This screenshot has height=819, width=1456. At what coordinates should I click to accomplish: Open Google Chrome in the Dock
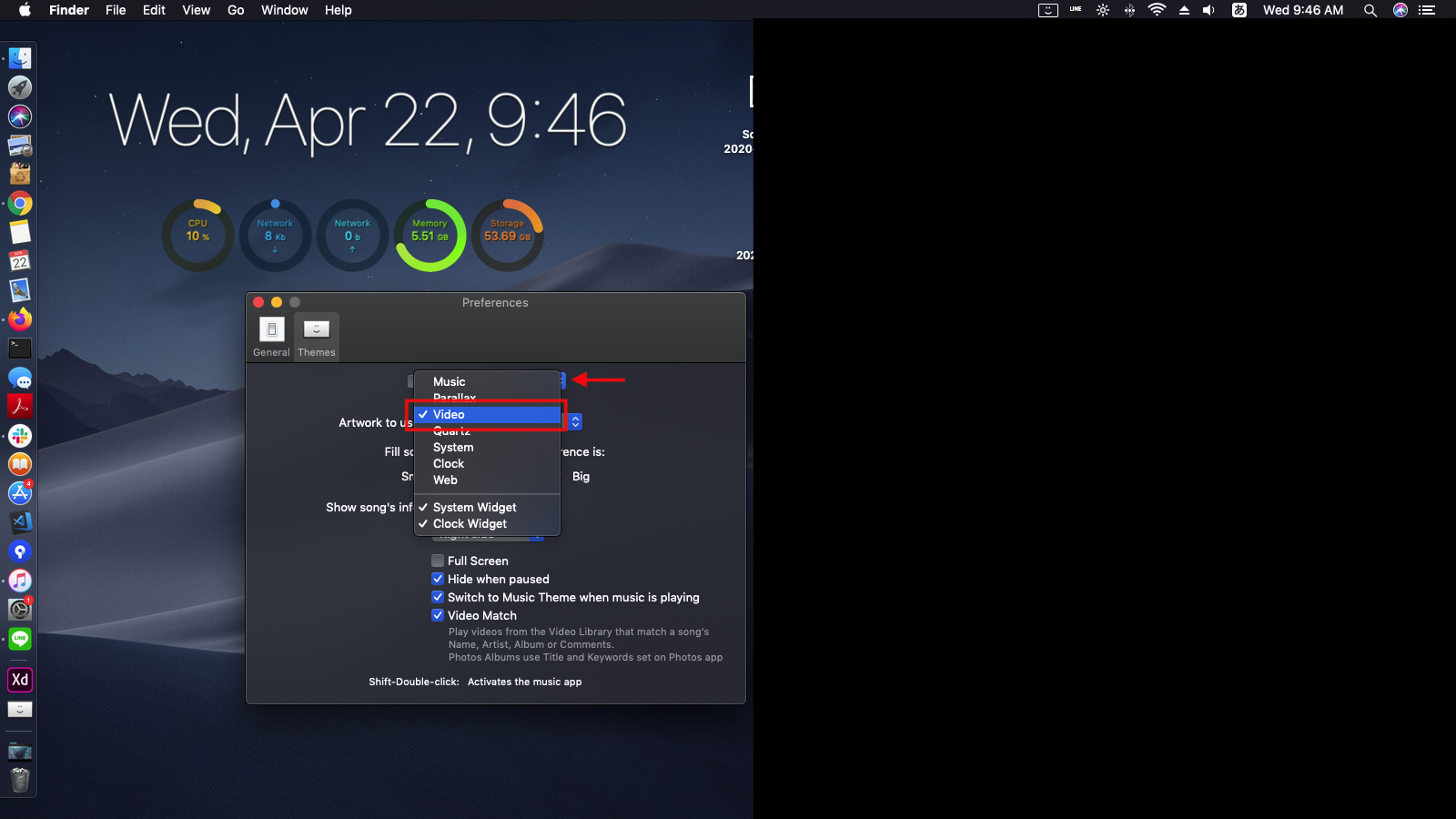click(20, 203)
